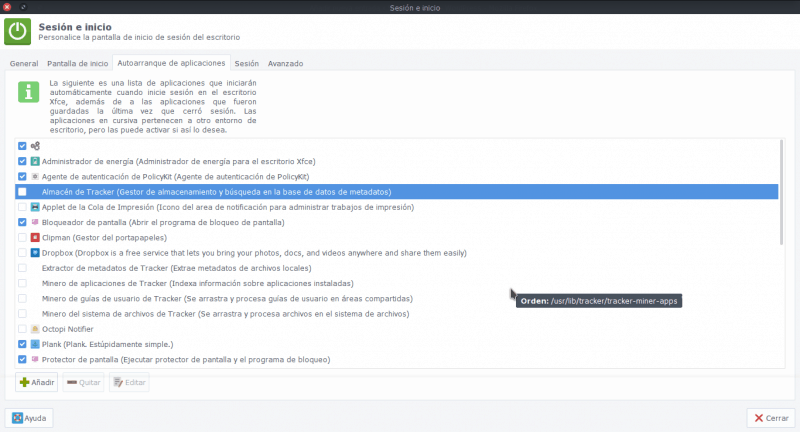Go to the Avanzado tab
The image size is (800, 432).
click(x=285, y=63)
